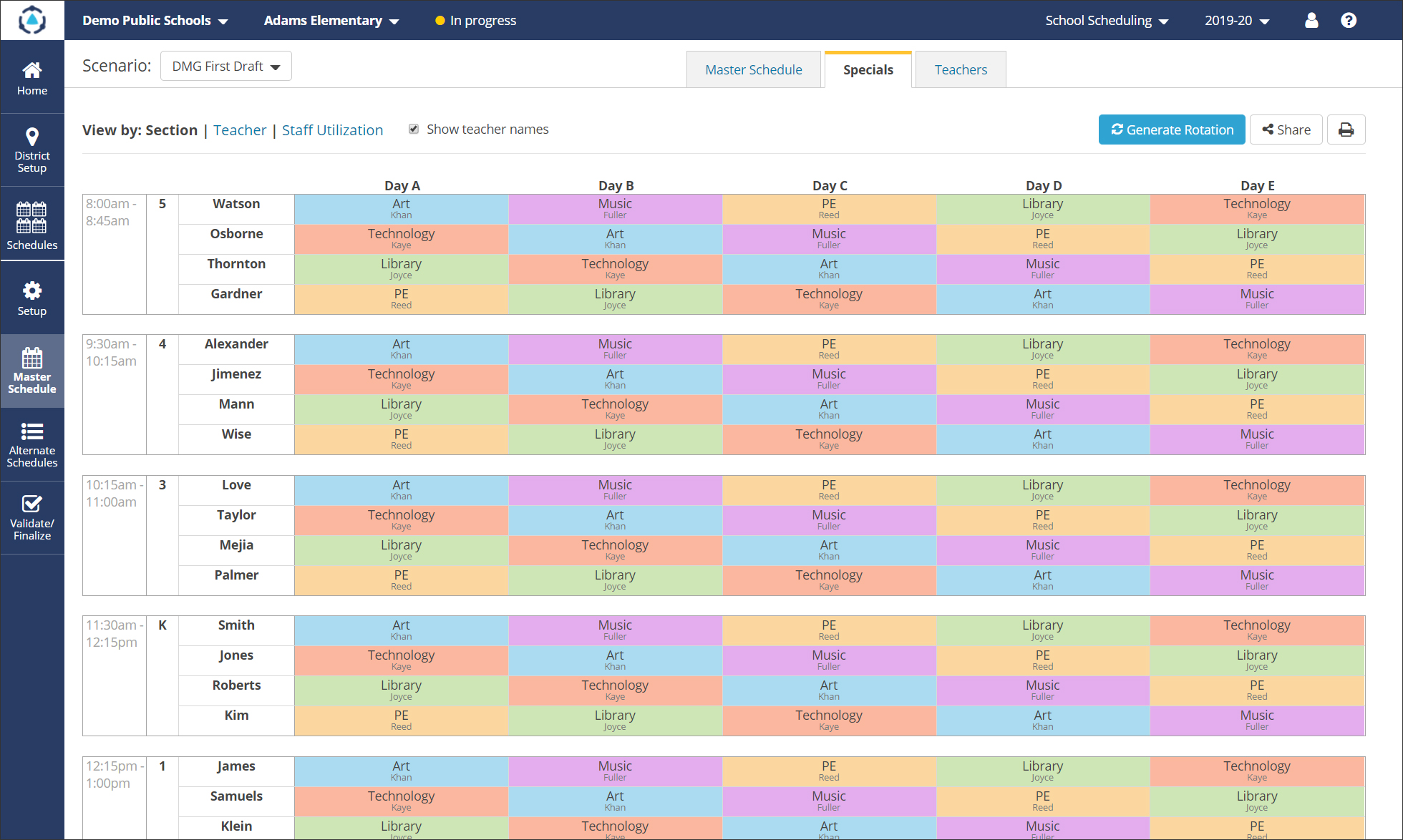Switch to the Master Schedule tab
The image size is (1403, 840).
[753, 69]
